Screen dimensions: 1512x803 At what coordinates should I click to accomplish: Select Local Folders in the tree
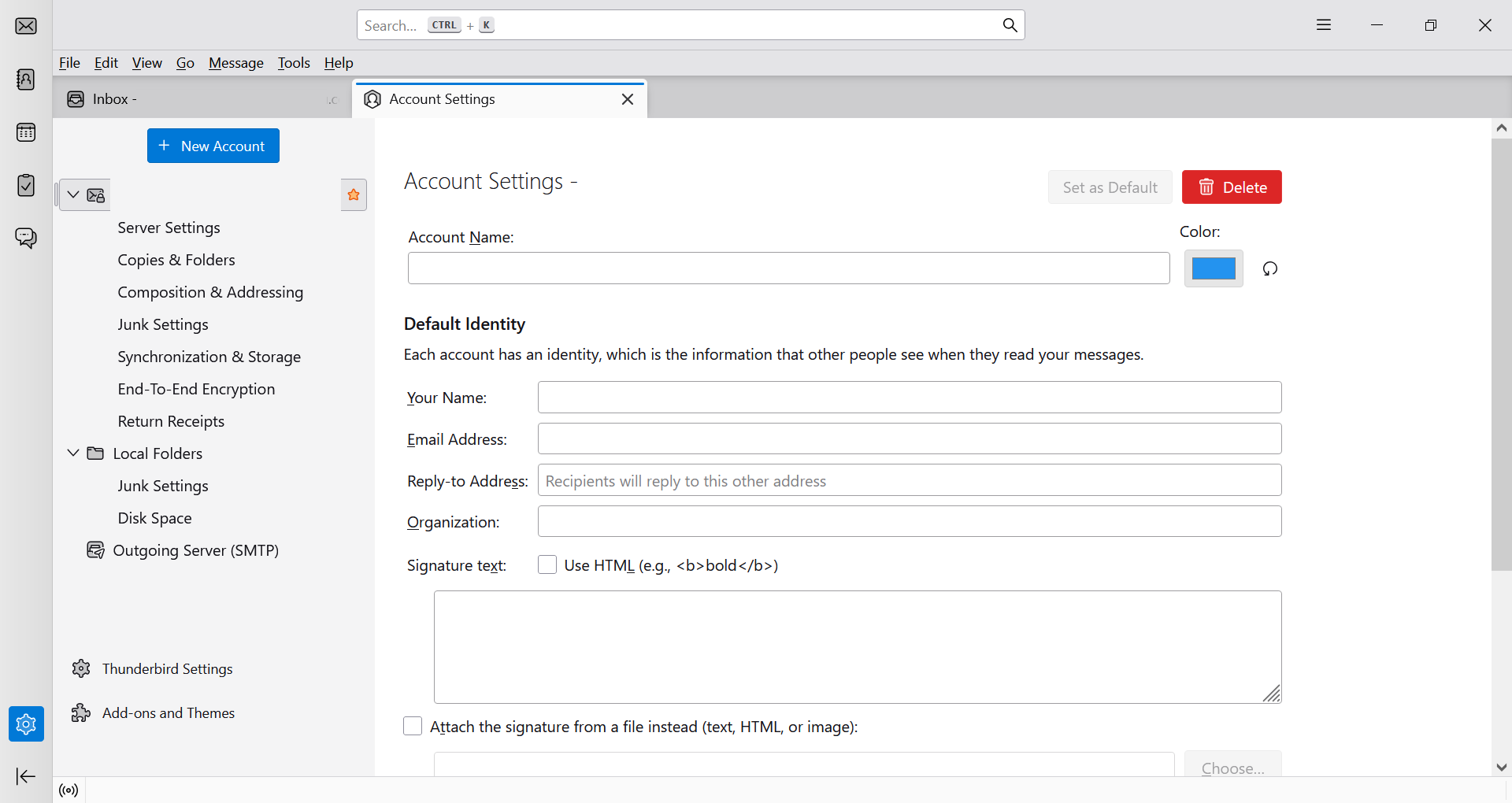[x=157, y=453]
